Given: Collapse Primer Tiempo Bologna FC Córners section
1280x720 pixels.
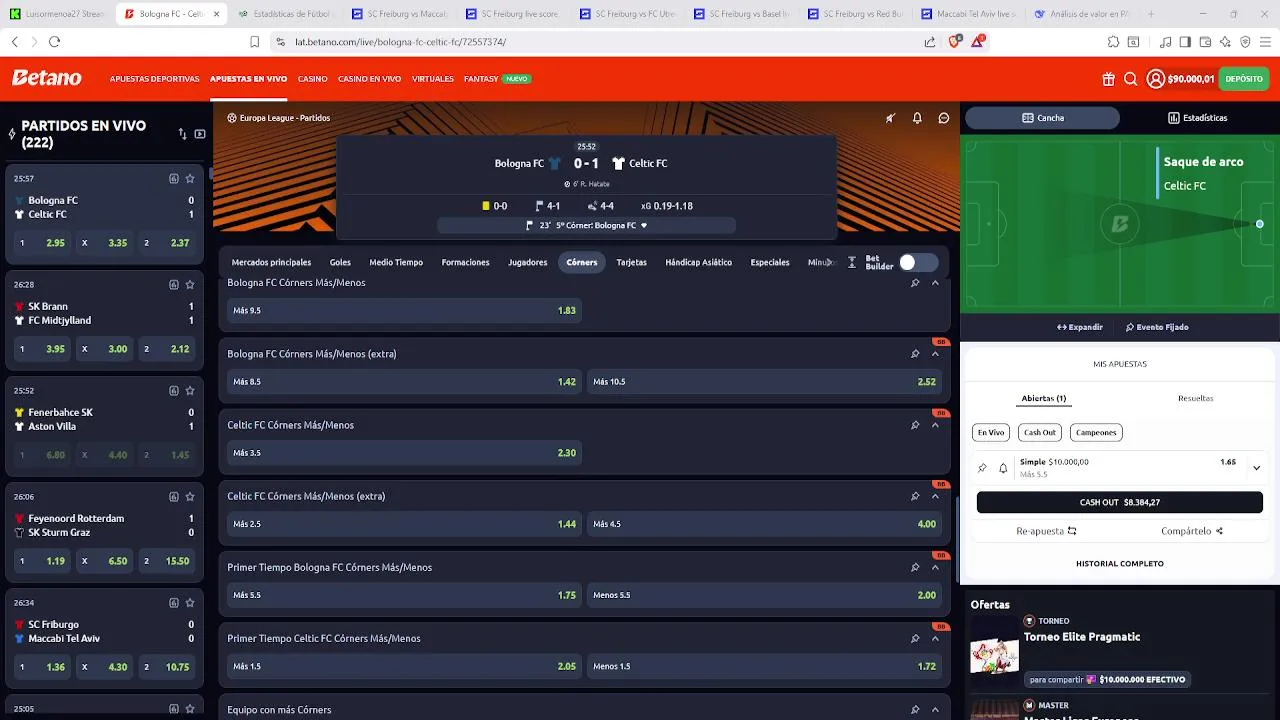Looking at the screenshot, I should coord(935,567).
